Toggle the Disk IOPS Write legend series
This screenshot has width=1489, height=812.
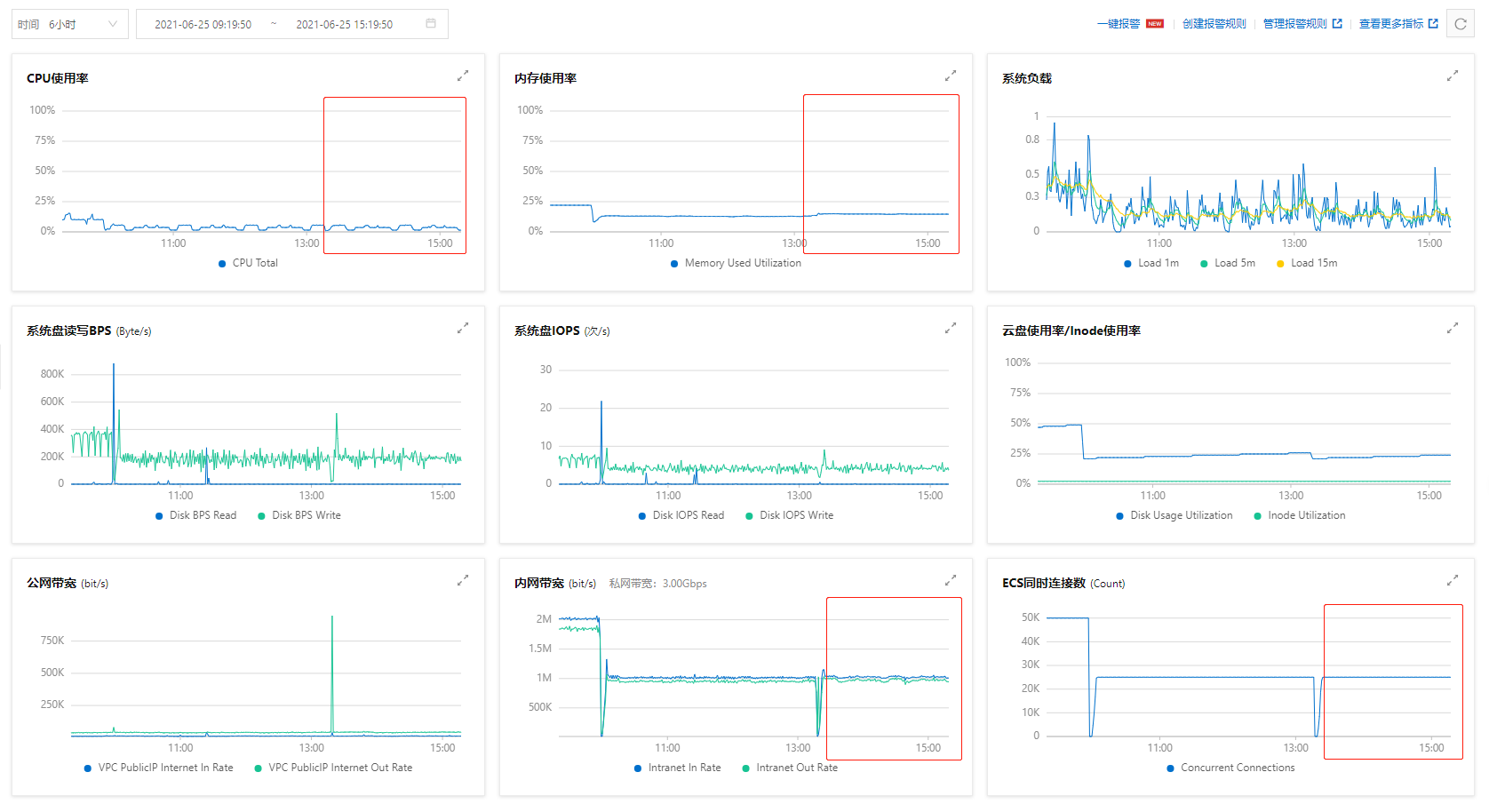pos(789,515)
